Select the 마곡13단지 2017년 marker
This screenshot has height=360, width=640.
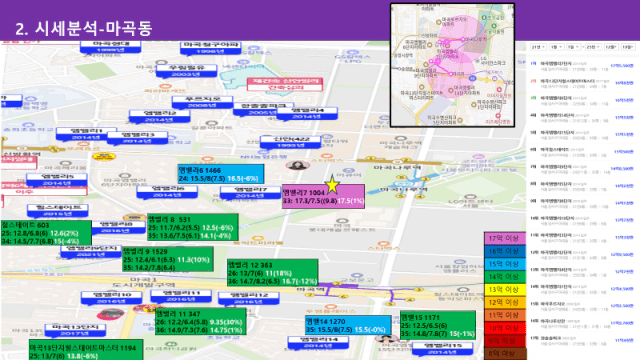pyautogui.click(x=76, y=331)
